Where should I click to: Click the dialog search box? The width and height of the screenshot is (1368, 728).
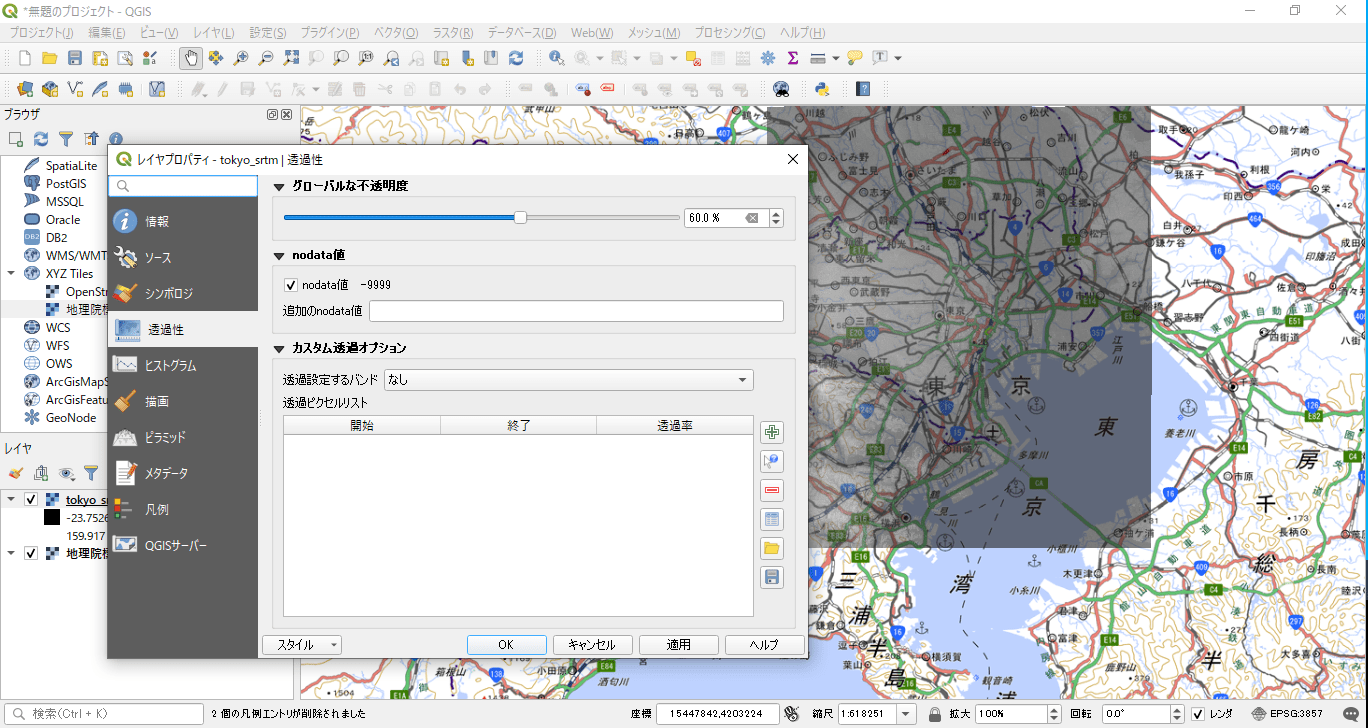tap(184, 186)
